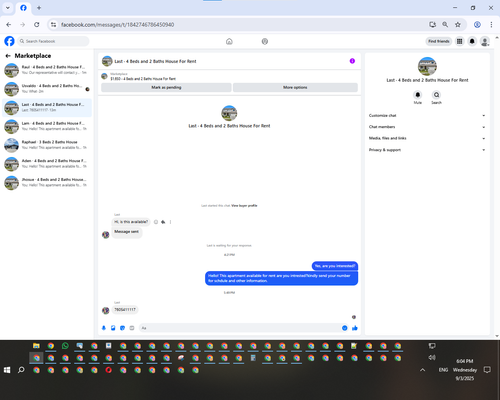Open the Facebook apps menu grid icon
This screenshot has width=500, height=400.
459,41
